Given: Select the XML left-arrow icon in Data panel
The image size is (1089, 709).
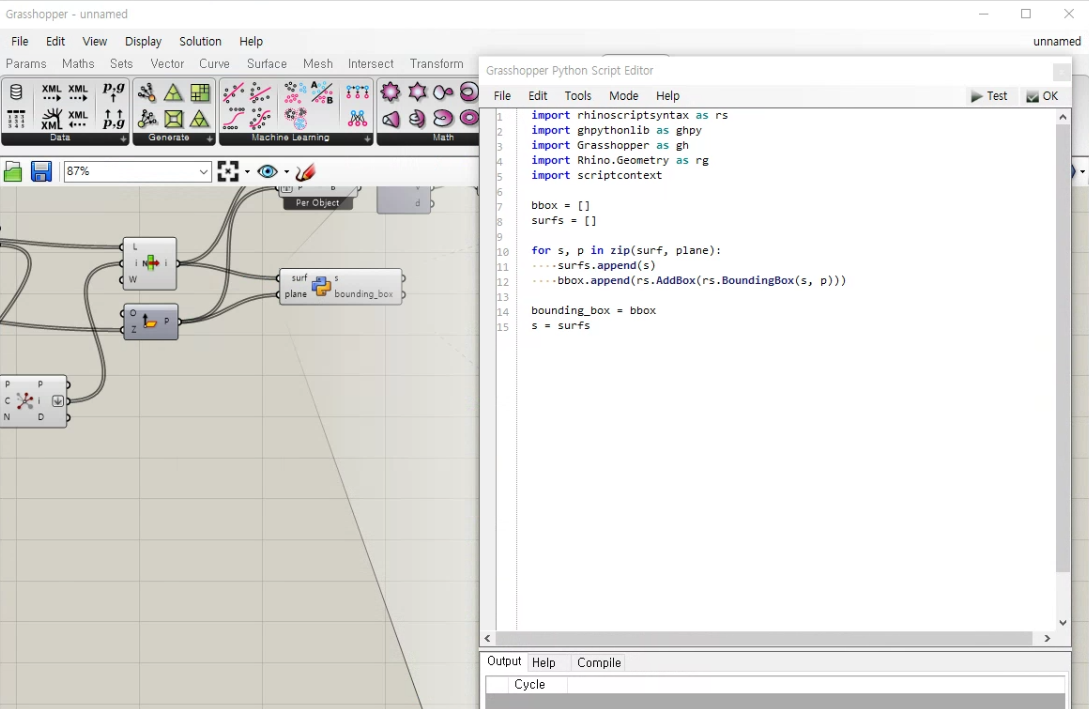Looking at the screenshot, I should click(78, 119).
